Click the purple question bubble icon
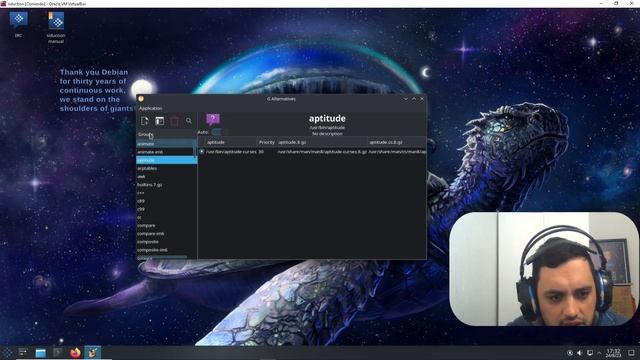The height and width of the screenshot is (360, 640). click(213, 119)
